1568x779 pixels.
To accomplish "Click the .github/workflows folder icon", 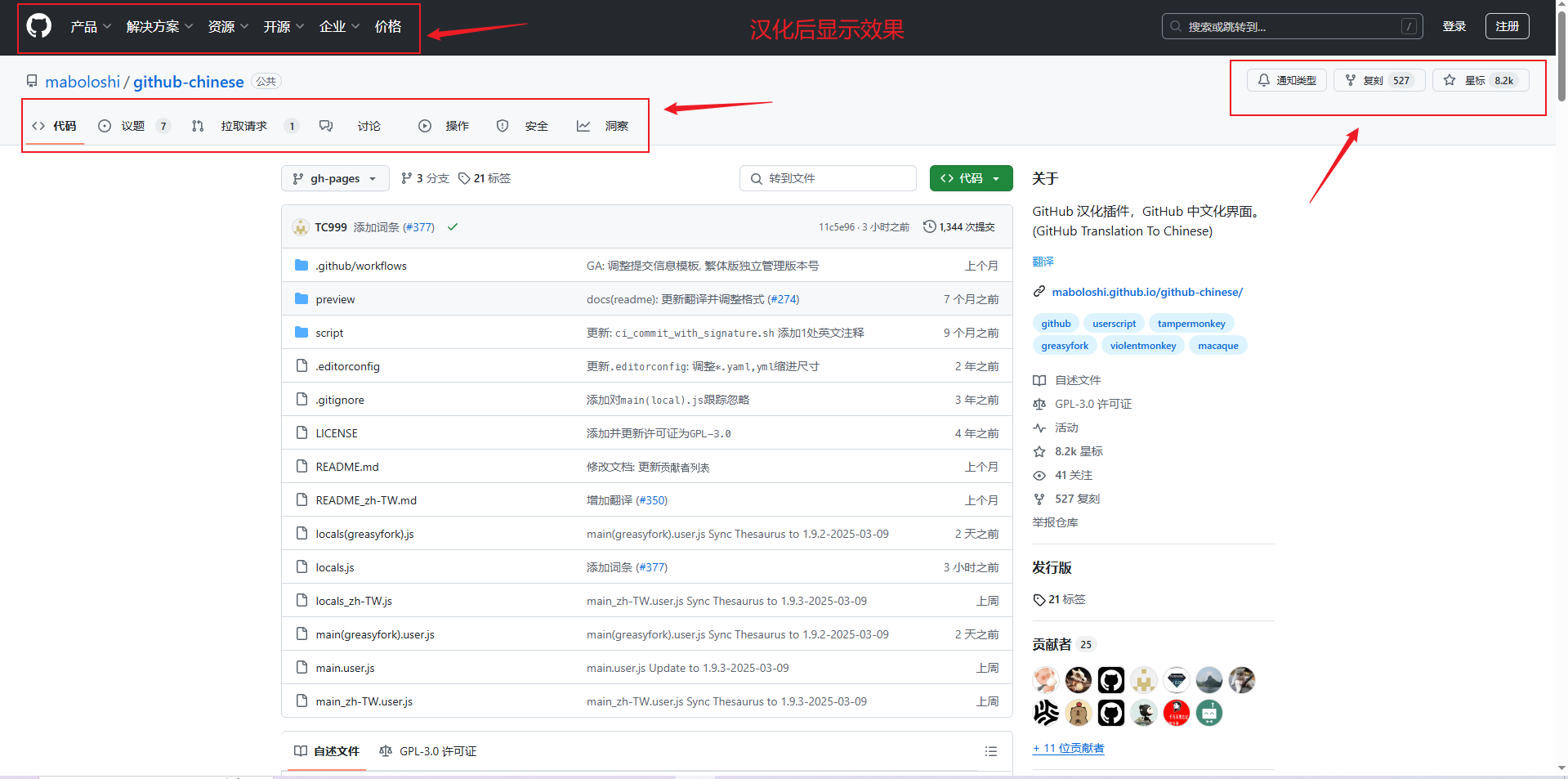I will (x=302, y=265).
